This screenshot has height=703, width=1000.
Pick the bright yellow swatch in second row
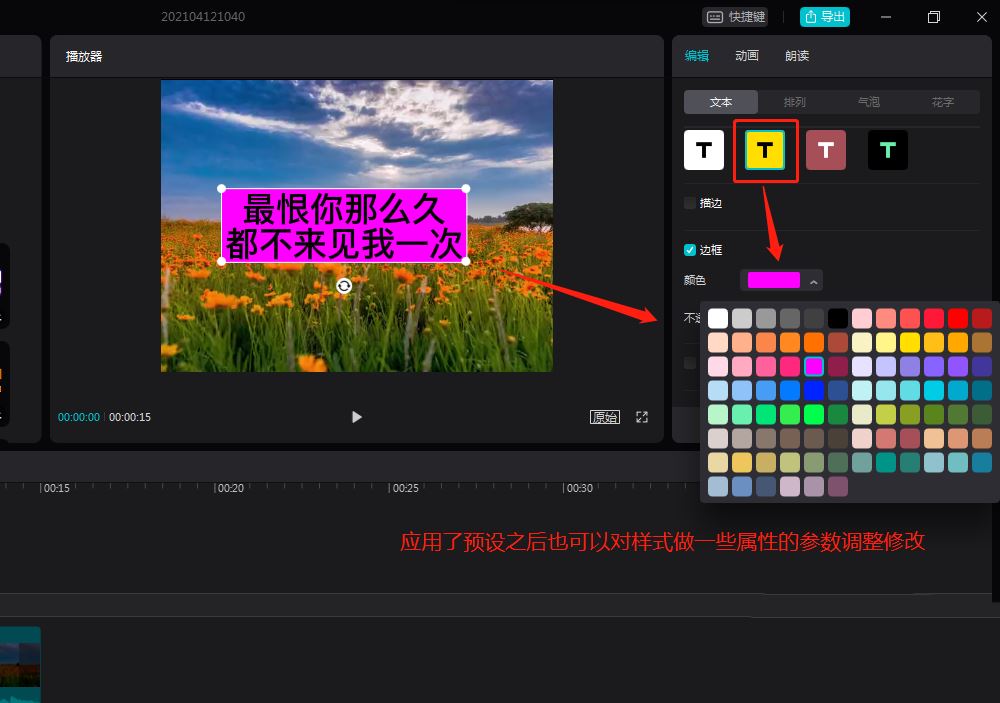pos(909,343)
